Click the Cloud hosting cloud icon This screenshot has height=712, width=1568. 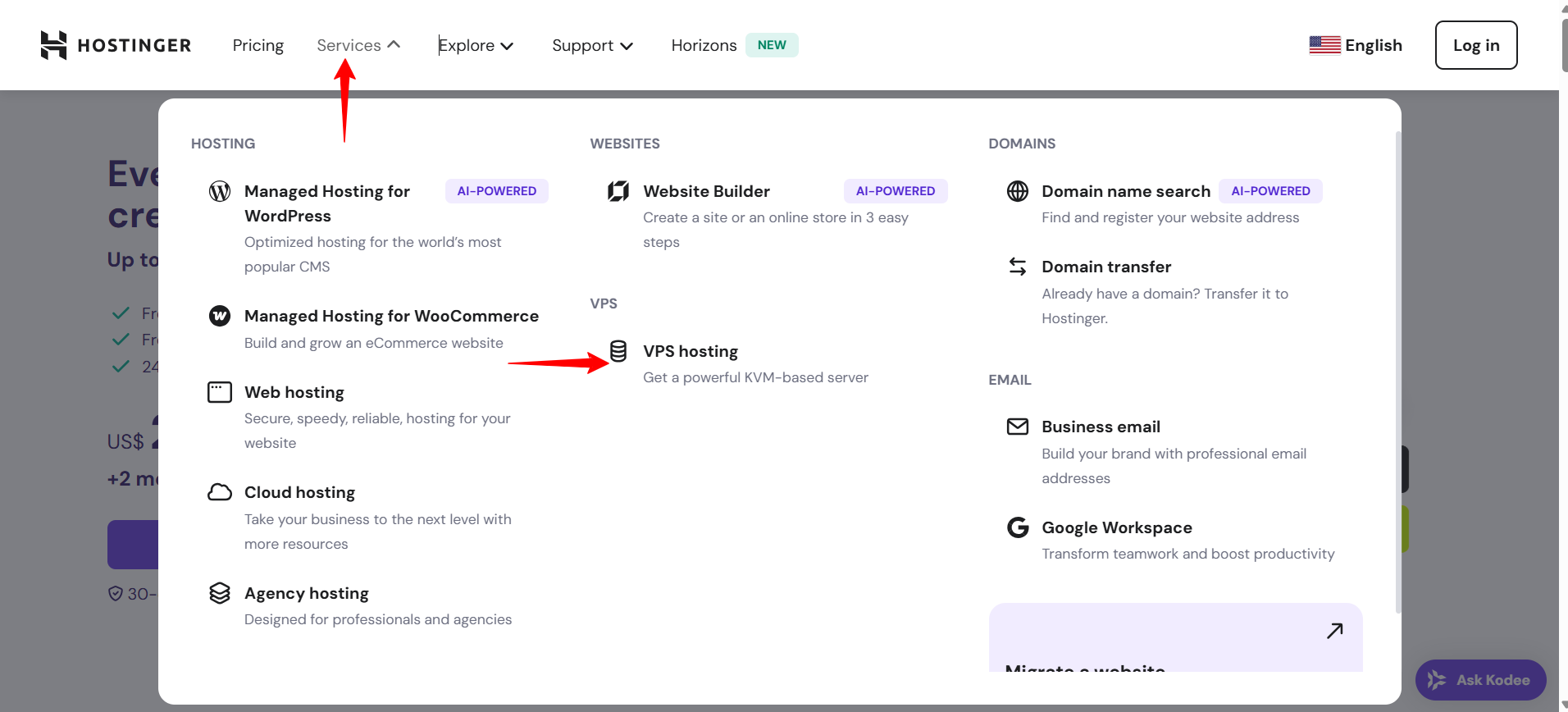[x=220, y=492]
